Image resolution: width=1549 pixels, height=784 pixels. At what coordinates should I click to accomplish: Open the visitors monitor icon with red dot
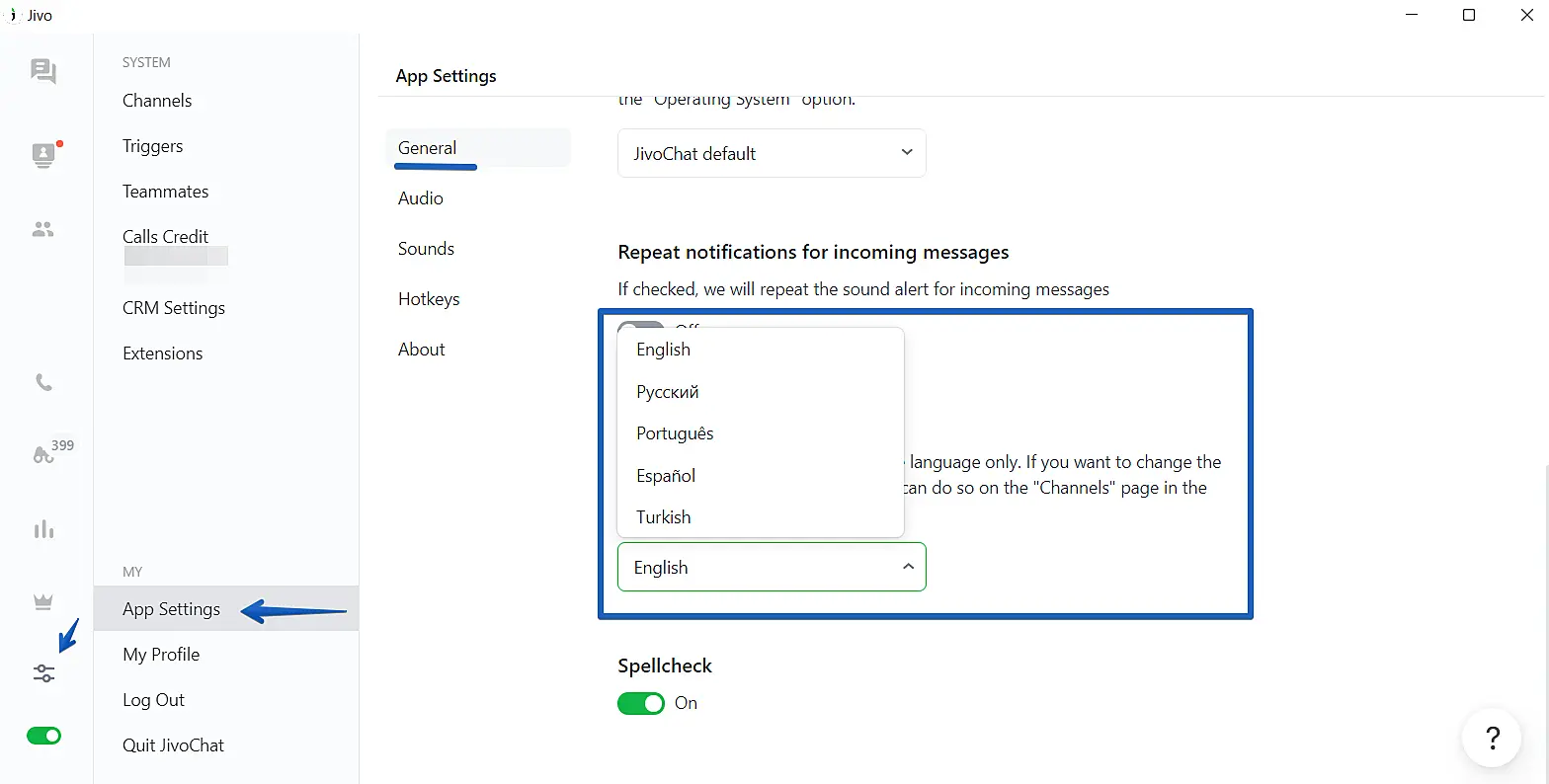click(x=43, y=155)
